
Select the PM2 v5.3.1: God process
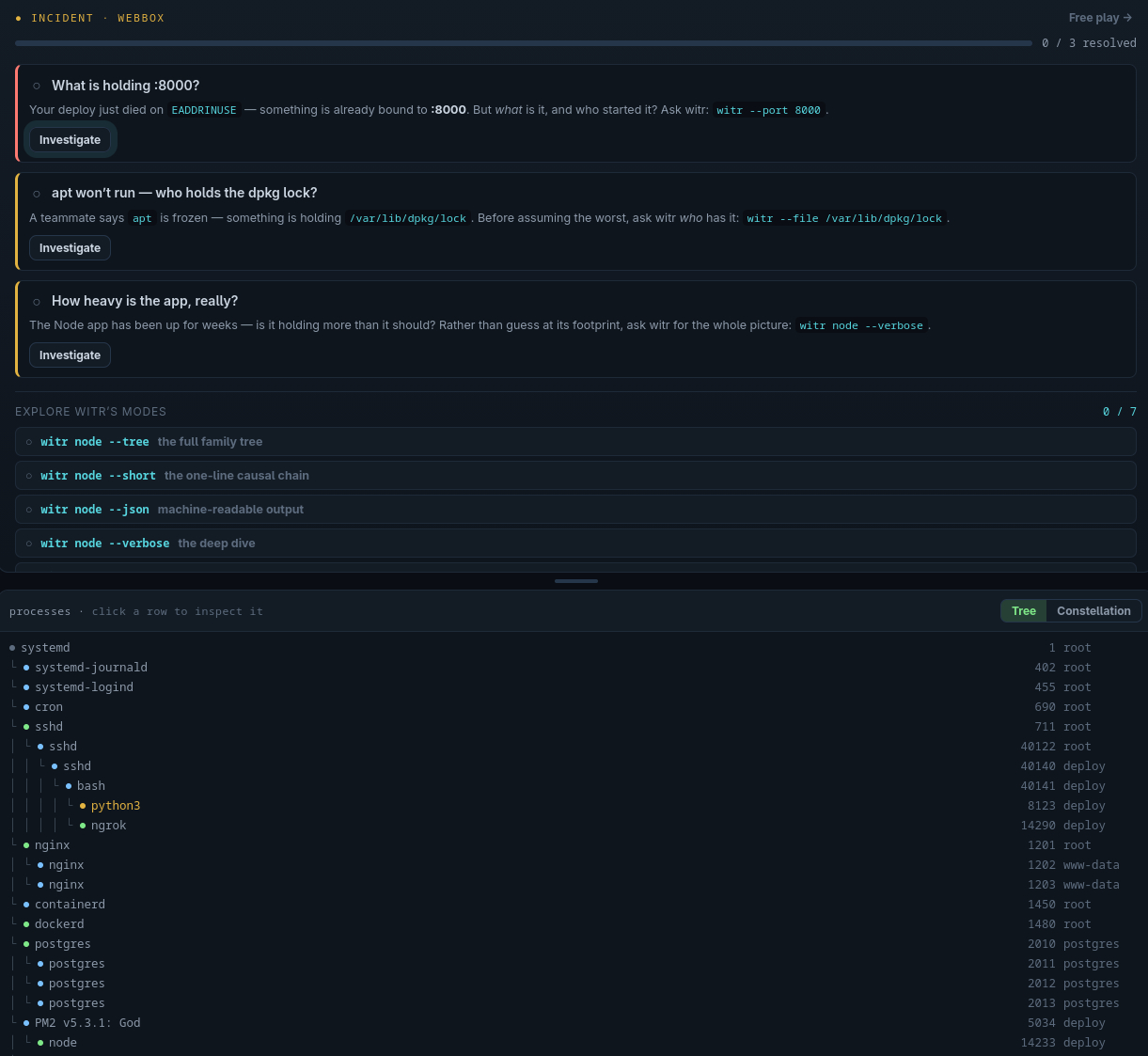[x=574, y=1023]
